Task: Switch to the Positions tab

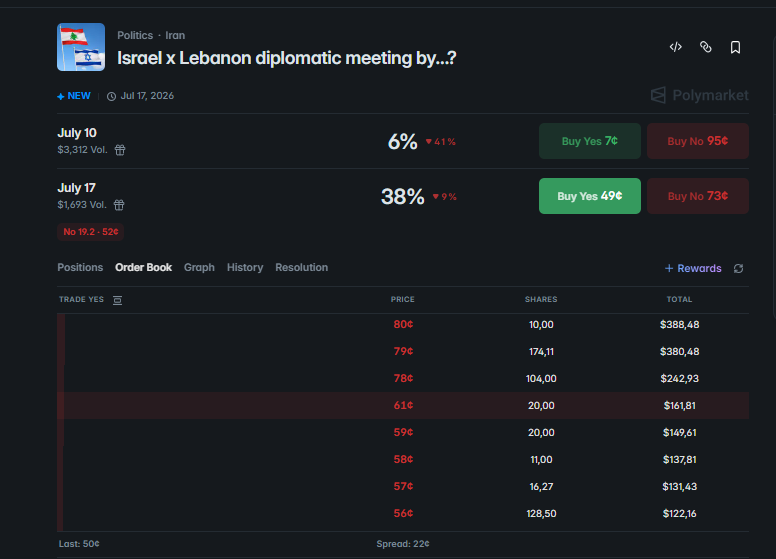Action: click(80, 267)
